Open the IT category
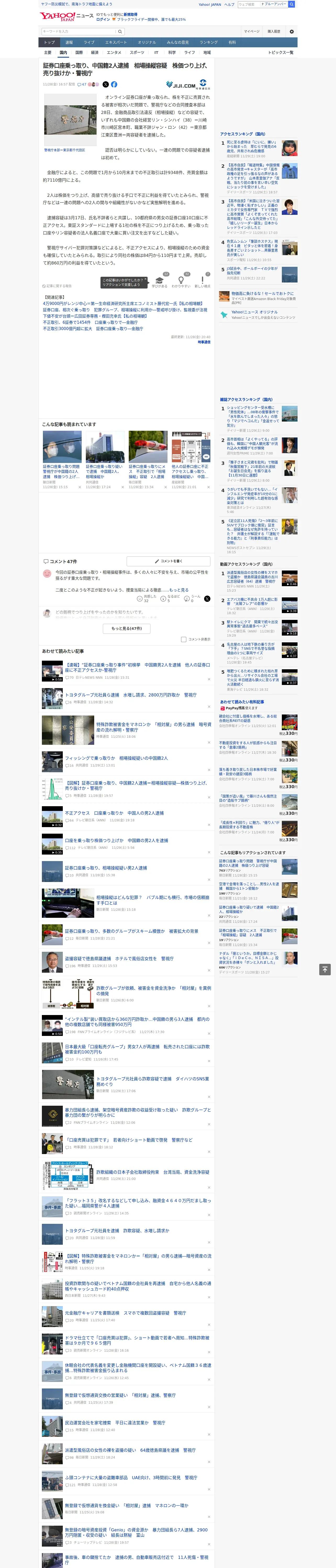The image size is (336, 1568). (156, 52)
